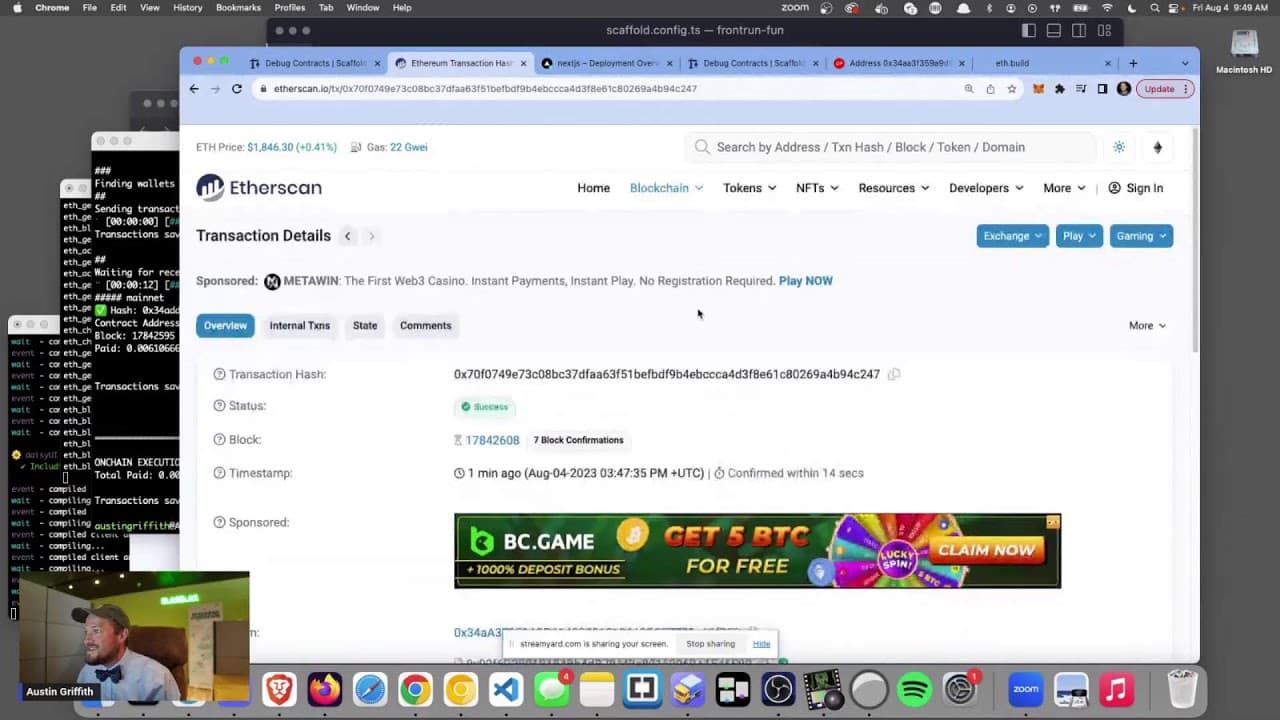Switch to the nextjs Deployment browser tab
Image resolution: width=1280 pixels, height=720 pixels.
607,63
